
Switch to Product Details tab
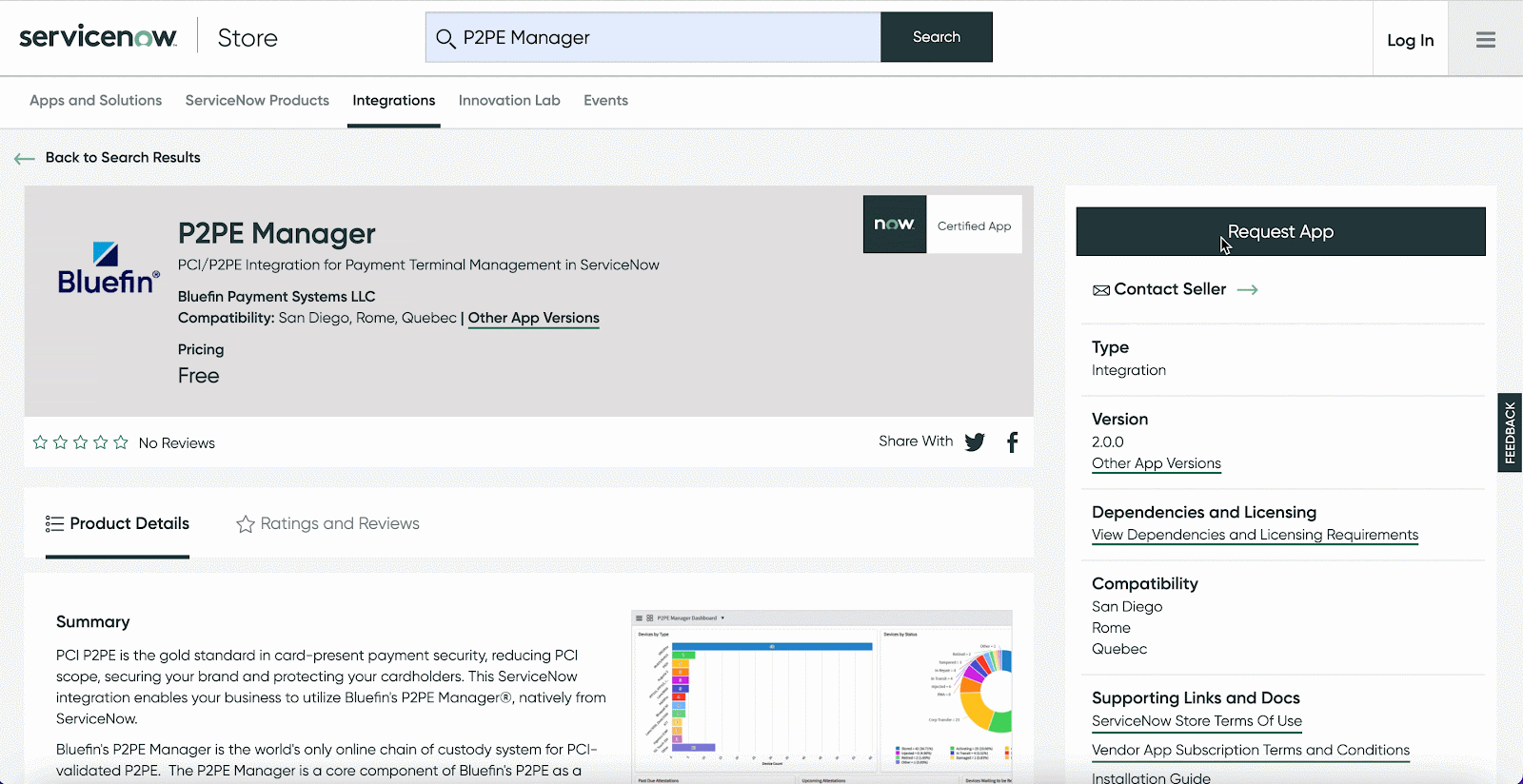click(x=117, y=523)
